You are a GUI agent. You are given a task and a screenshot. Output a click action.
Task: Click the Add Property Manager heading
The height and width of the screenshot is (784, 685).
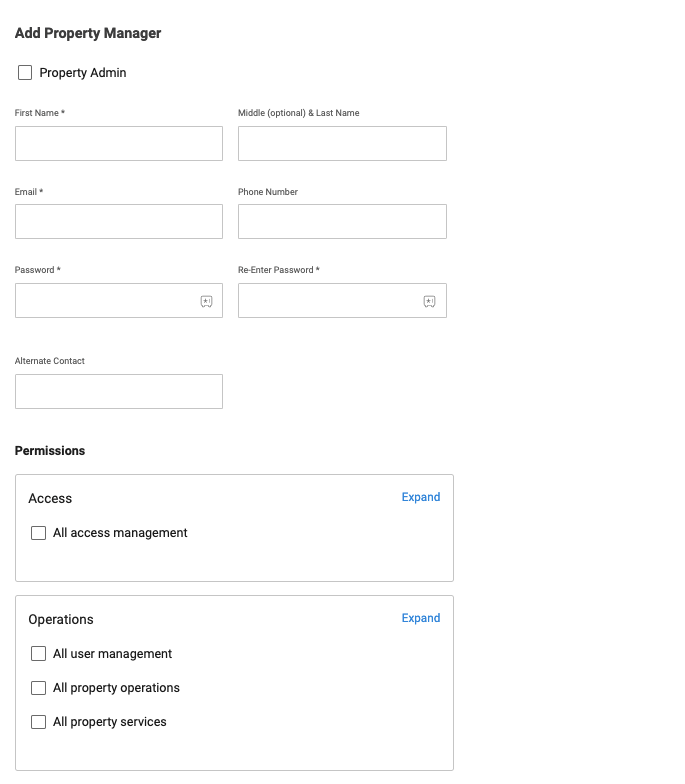[x=88, y=33]
